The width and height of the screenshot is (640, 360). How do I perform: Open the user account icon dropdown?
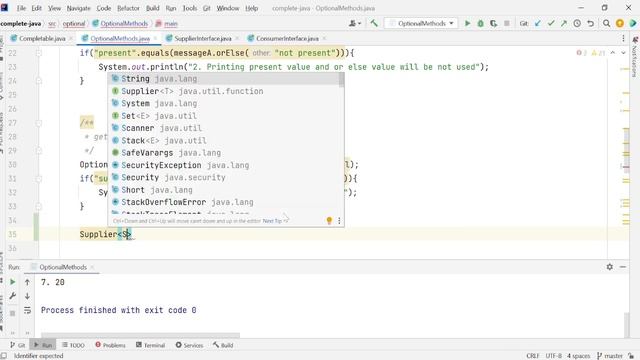(355, 24)
